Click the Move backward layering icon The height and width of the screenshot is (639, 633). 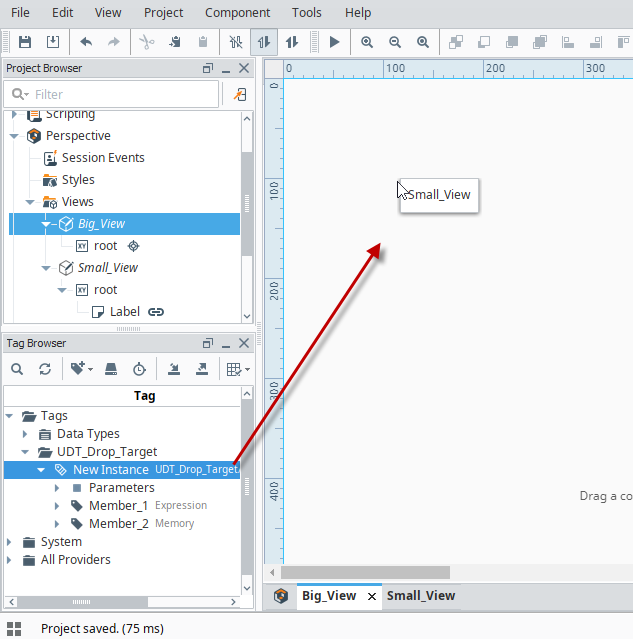coord(484,42)
